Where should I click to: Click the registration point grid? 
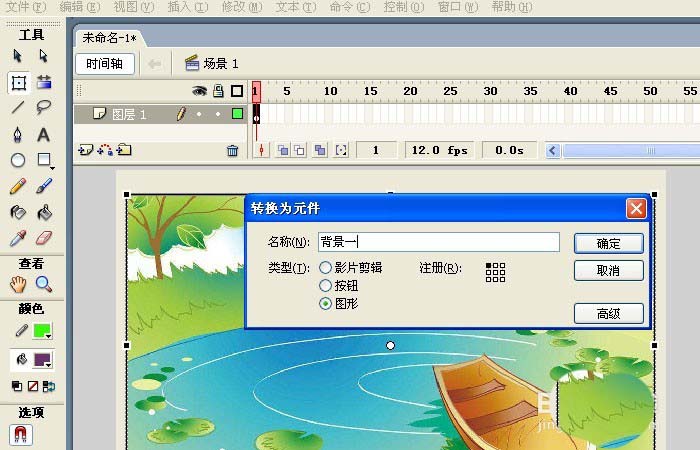495,272
